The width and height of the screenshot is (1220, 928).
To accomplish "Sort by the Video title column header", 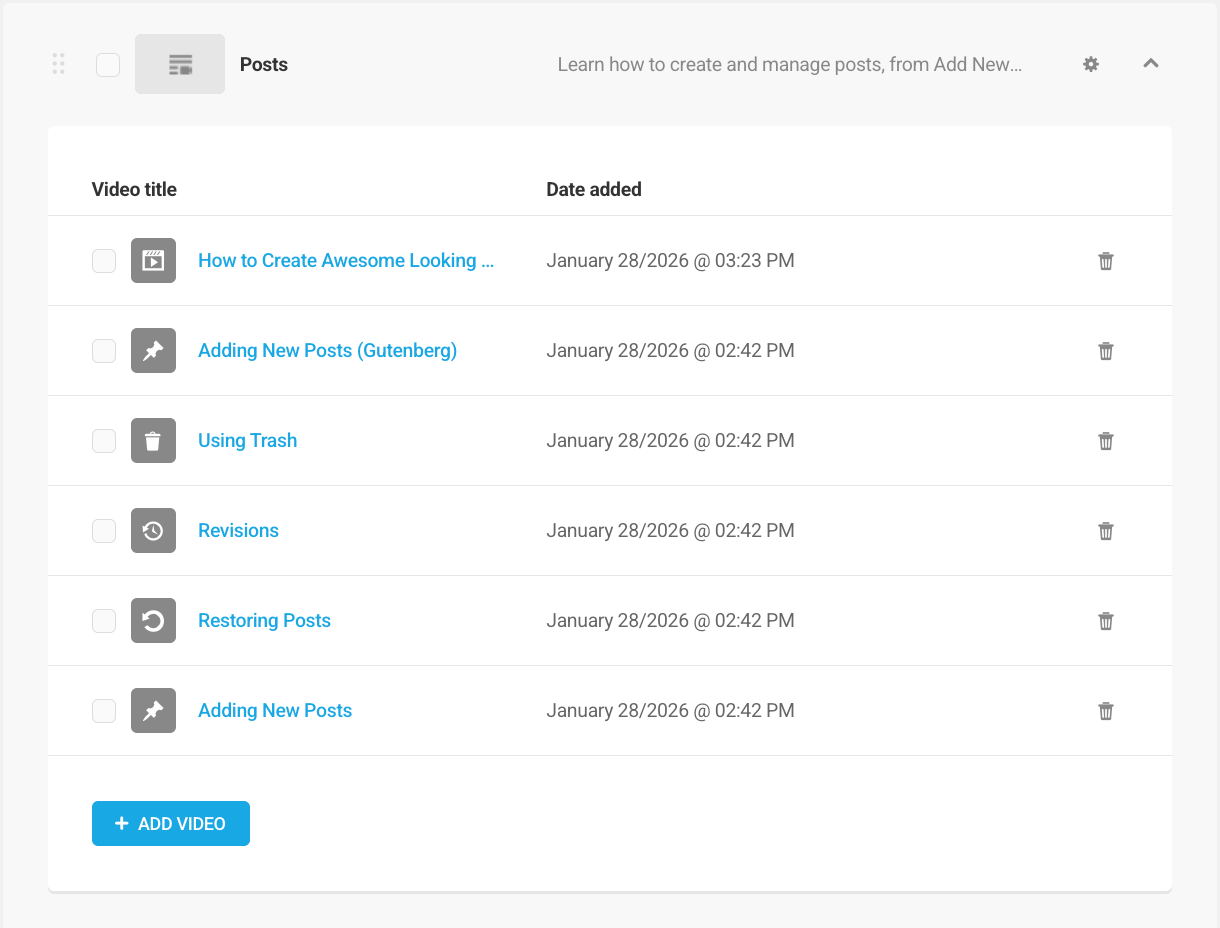I will 133,188.
